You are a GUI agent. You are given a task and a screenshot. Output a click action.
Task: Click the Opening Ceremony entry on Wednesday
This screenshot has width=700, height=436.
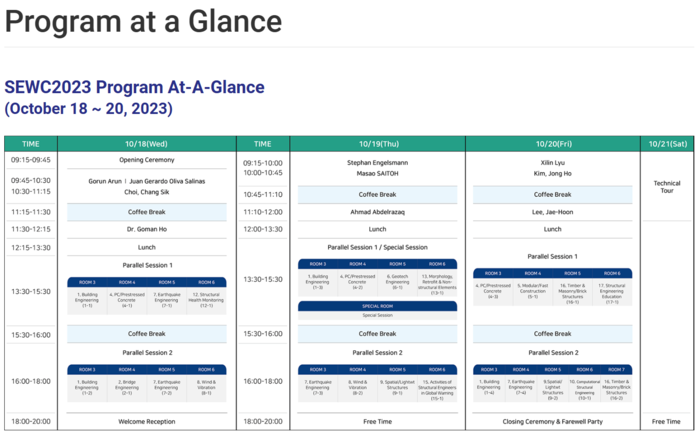146,159
